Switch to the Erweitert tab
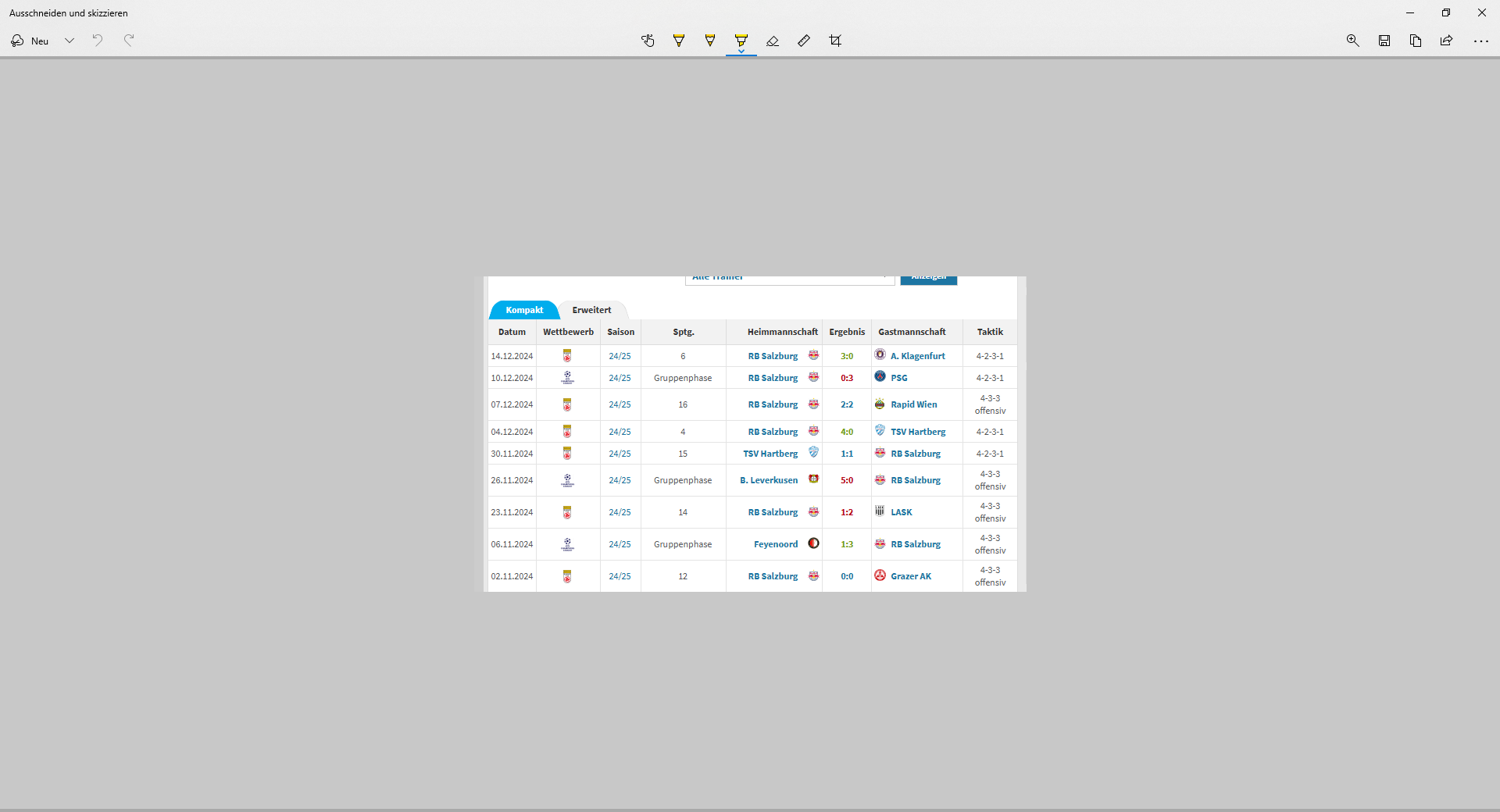Viewport: 1500px width, 812px height. [591, 310]
